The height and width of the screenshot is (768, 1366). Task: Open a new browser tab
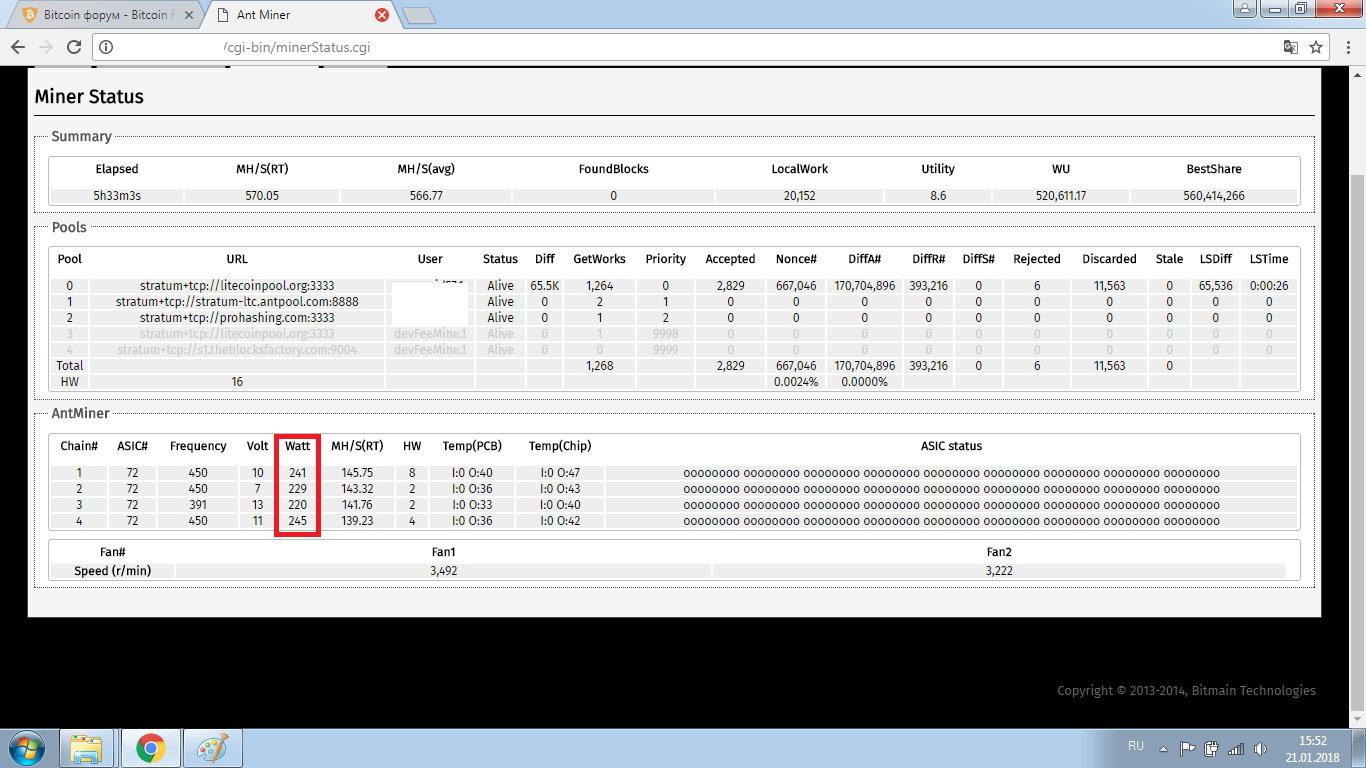coord(420,15)
